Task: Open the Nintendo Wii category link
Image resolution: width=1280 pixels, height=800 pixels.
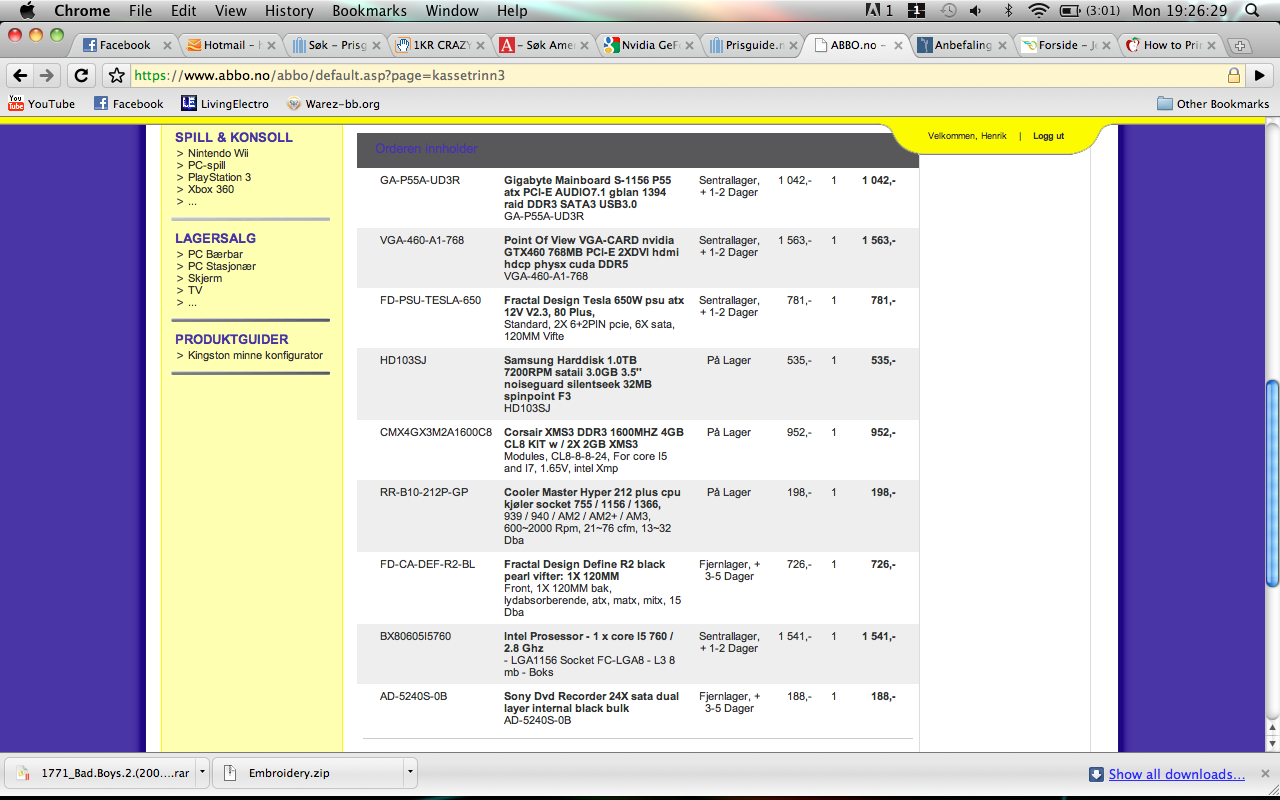Action: (218, 153)
